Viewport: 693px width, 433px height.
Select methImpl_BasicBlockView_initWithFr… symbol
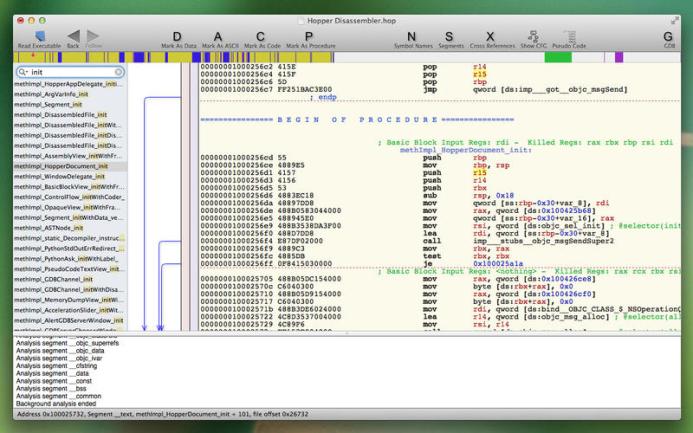[x=70, y=187]
